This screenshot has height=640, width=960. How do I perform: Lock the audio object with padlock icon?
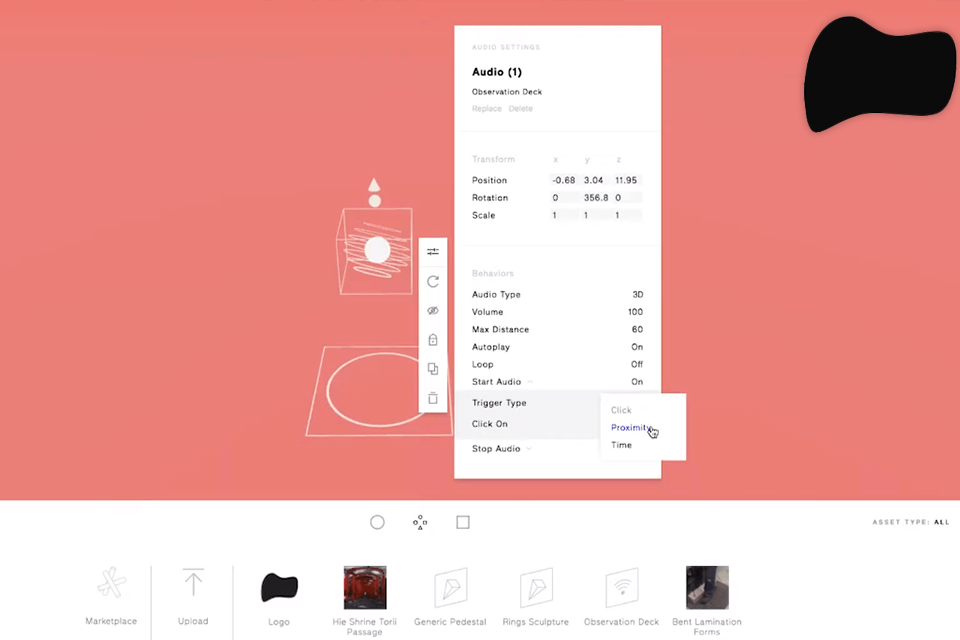pyautogui.click(x=433, y=339)
